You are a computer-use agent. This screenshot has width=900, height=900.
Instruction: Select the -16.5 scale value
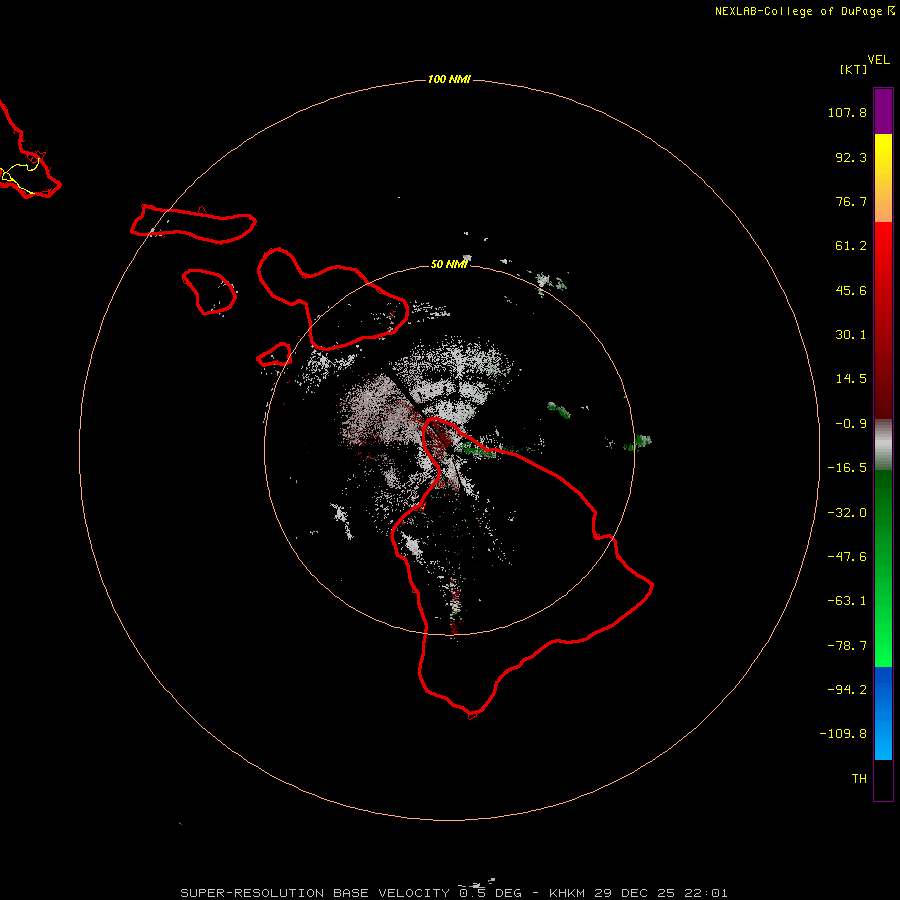847,468
